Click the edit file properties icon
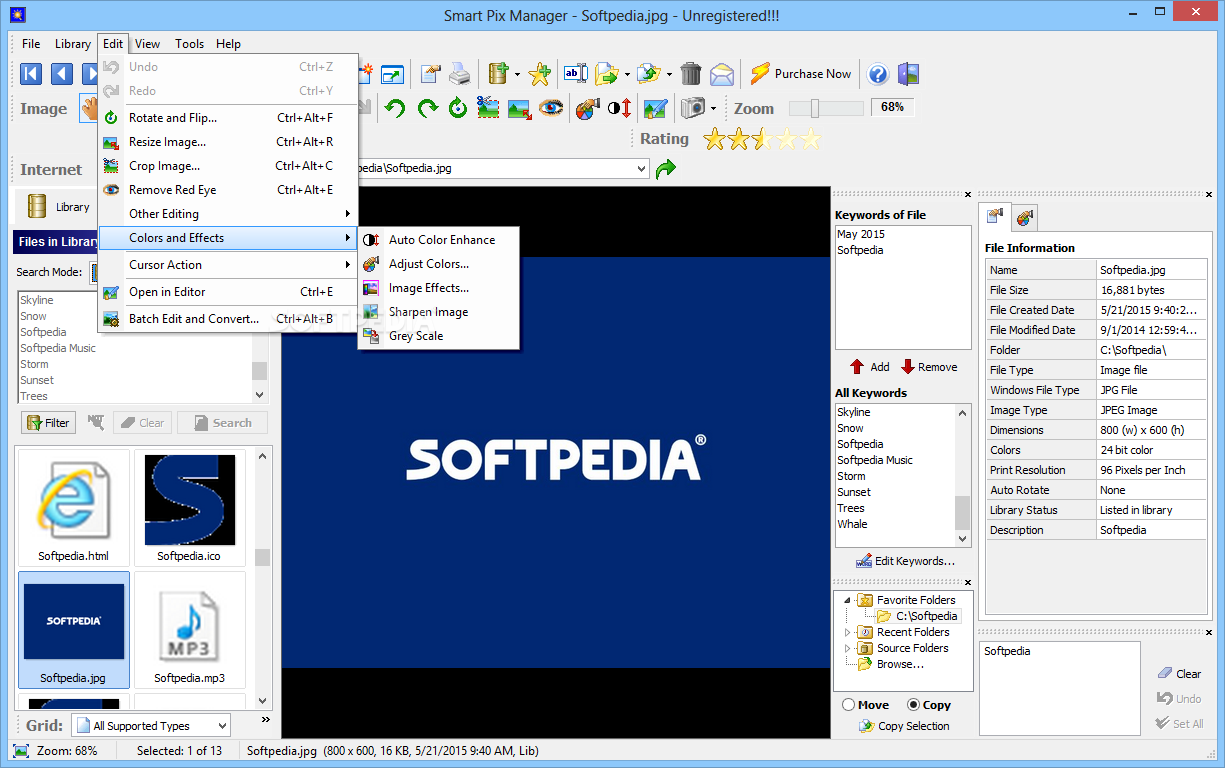Image resolution: width=1225 pixels, height=768 pixels. (430, 74)
